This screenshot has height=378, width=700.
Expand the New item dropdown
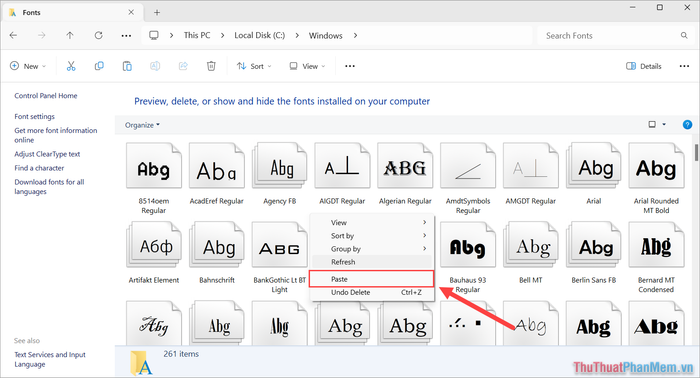[x=28, y=66]
